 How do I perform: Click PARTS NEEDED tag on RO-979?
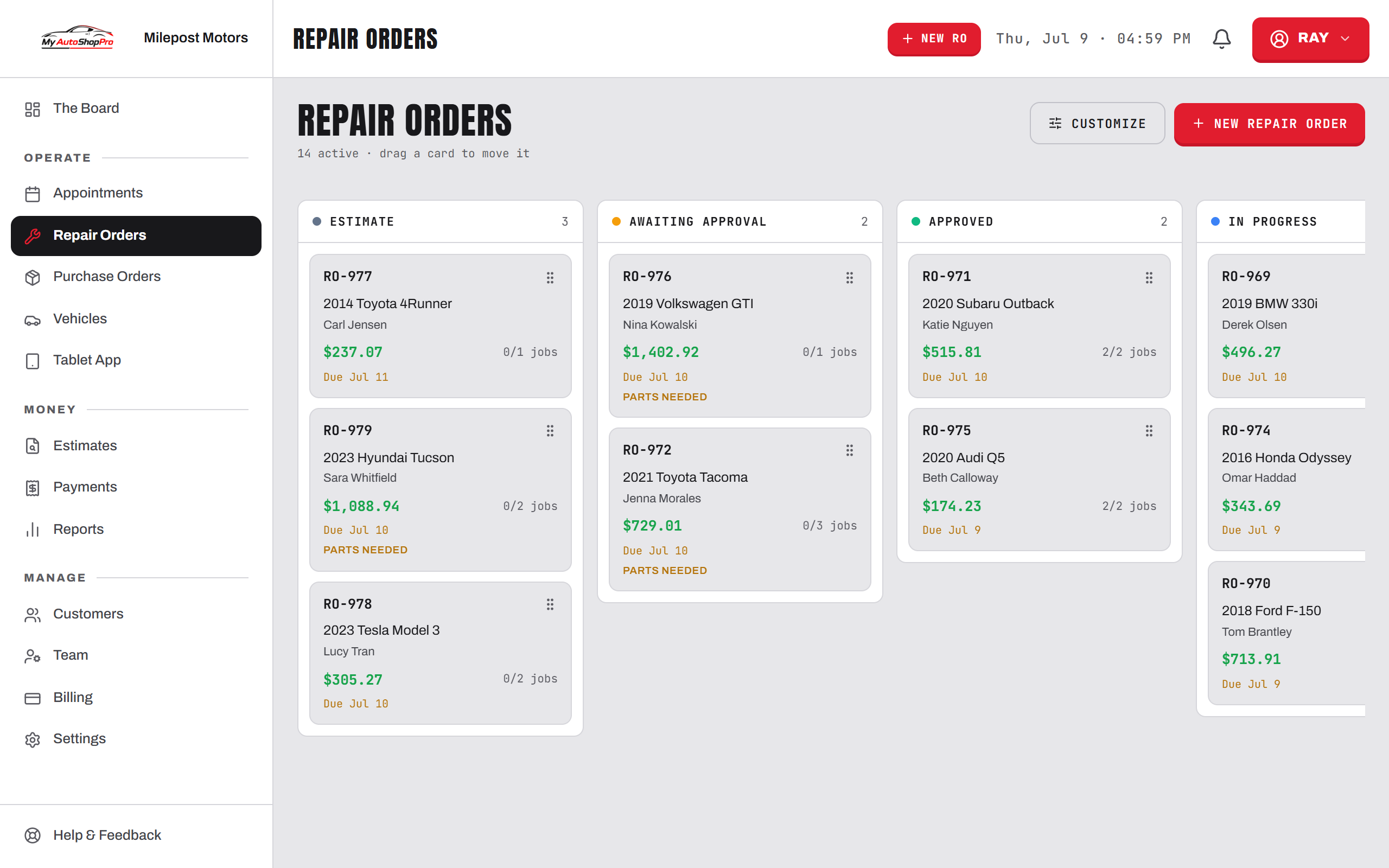pyautogui.click(x=365, y=550)
